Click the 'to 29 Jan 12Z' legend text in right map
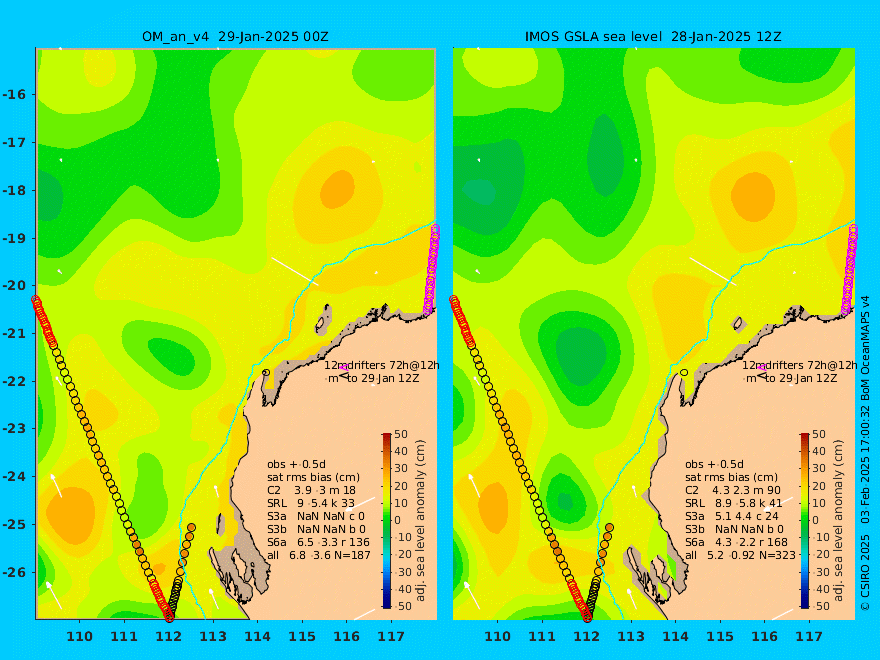 (x=801, y=378)
